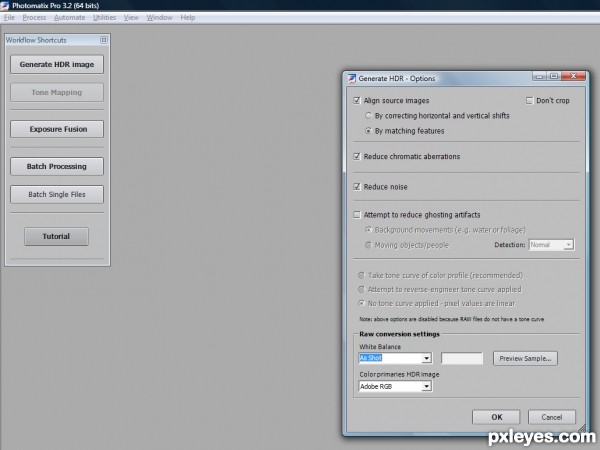Select Moving objects/people radio option
The image size is (600, 450).
pyautogui.click(x=368, y=245)
